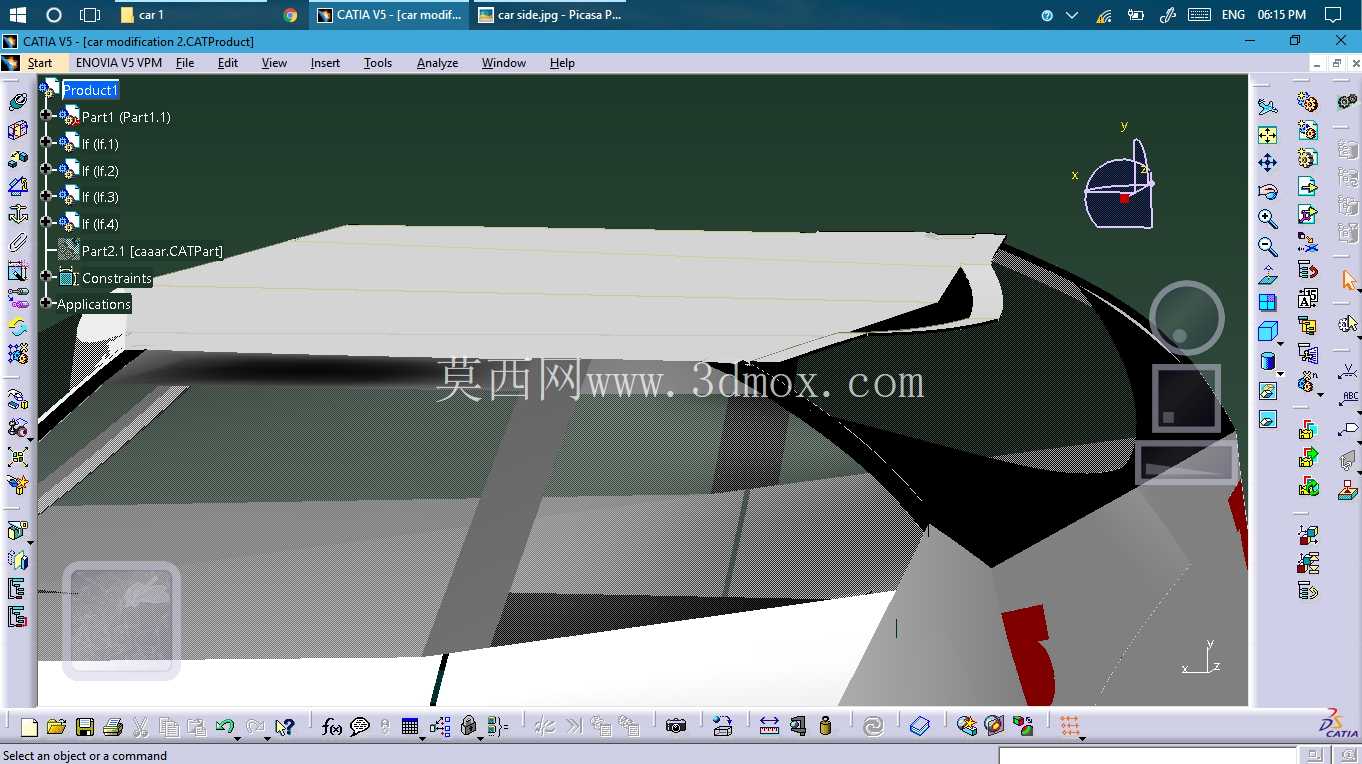Click the Zoom Out magnifier
The image size is (1362, 764).
pyautogui.click(x=1268, y=247)
